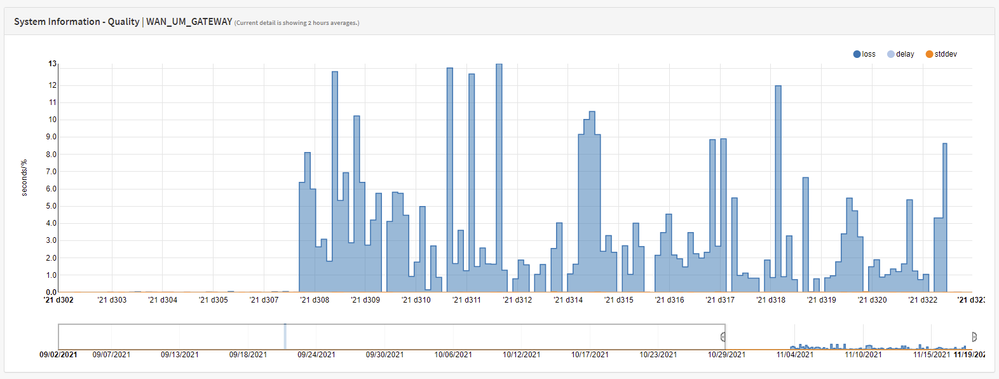The width and height of the screenshot is (999, 379).
Task: Click the '21 d311 x-axis label
Action: pos(466,299)
